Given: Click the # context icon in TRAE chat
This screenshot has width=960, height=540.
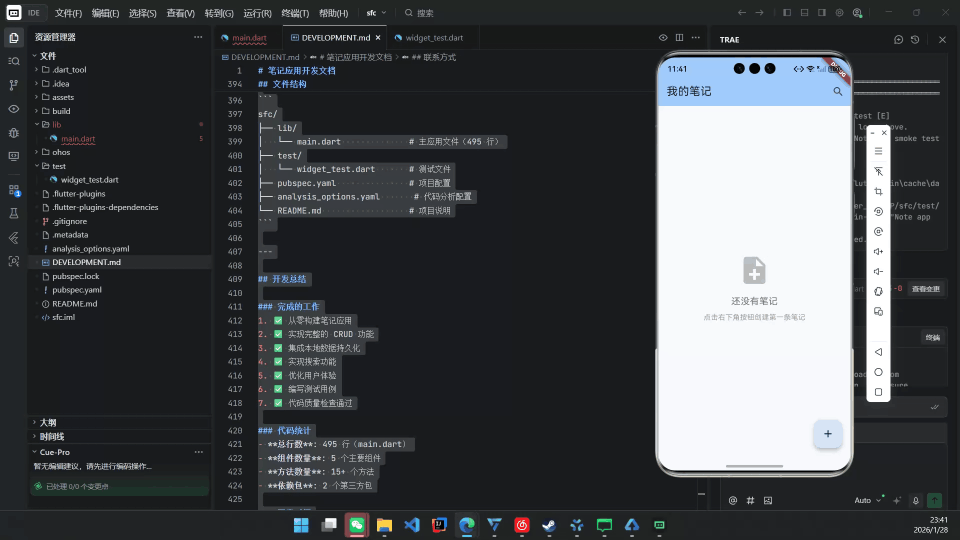Looking at the screenshot, I should point(751,500).
